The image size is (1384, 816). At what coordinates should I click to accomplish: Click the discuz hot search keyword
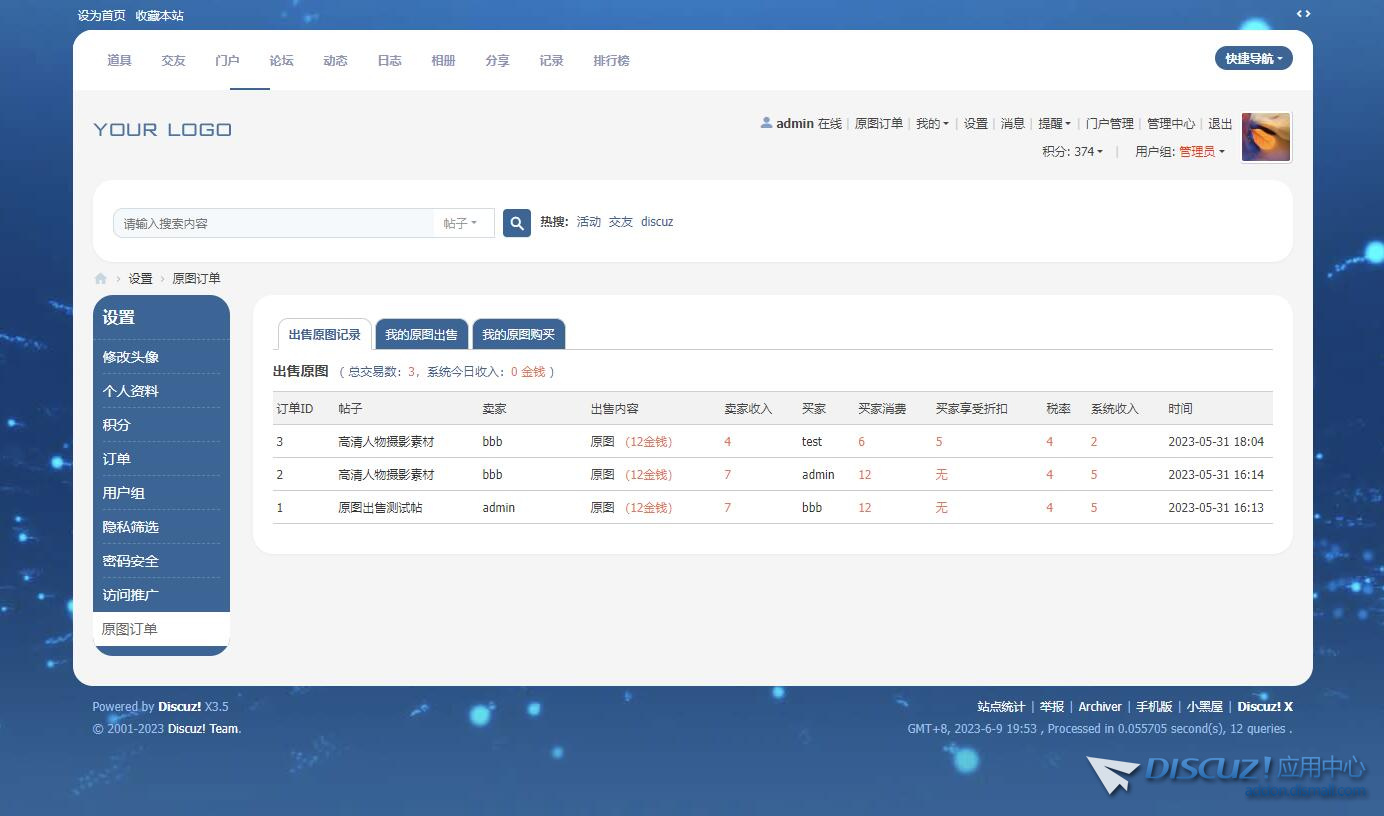[x=657, y=222]
